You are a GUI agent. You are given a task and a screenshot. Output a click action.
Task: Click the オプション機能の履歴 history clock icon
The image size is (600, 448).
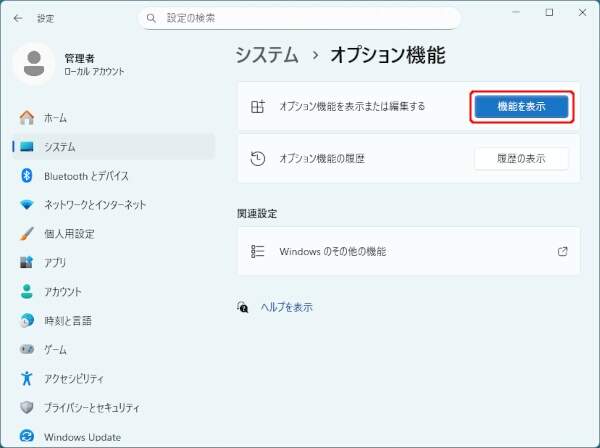coord(258,158)
